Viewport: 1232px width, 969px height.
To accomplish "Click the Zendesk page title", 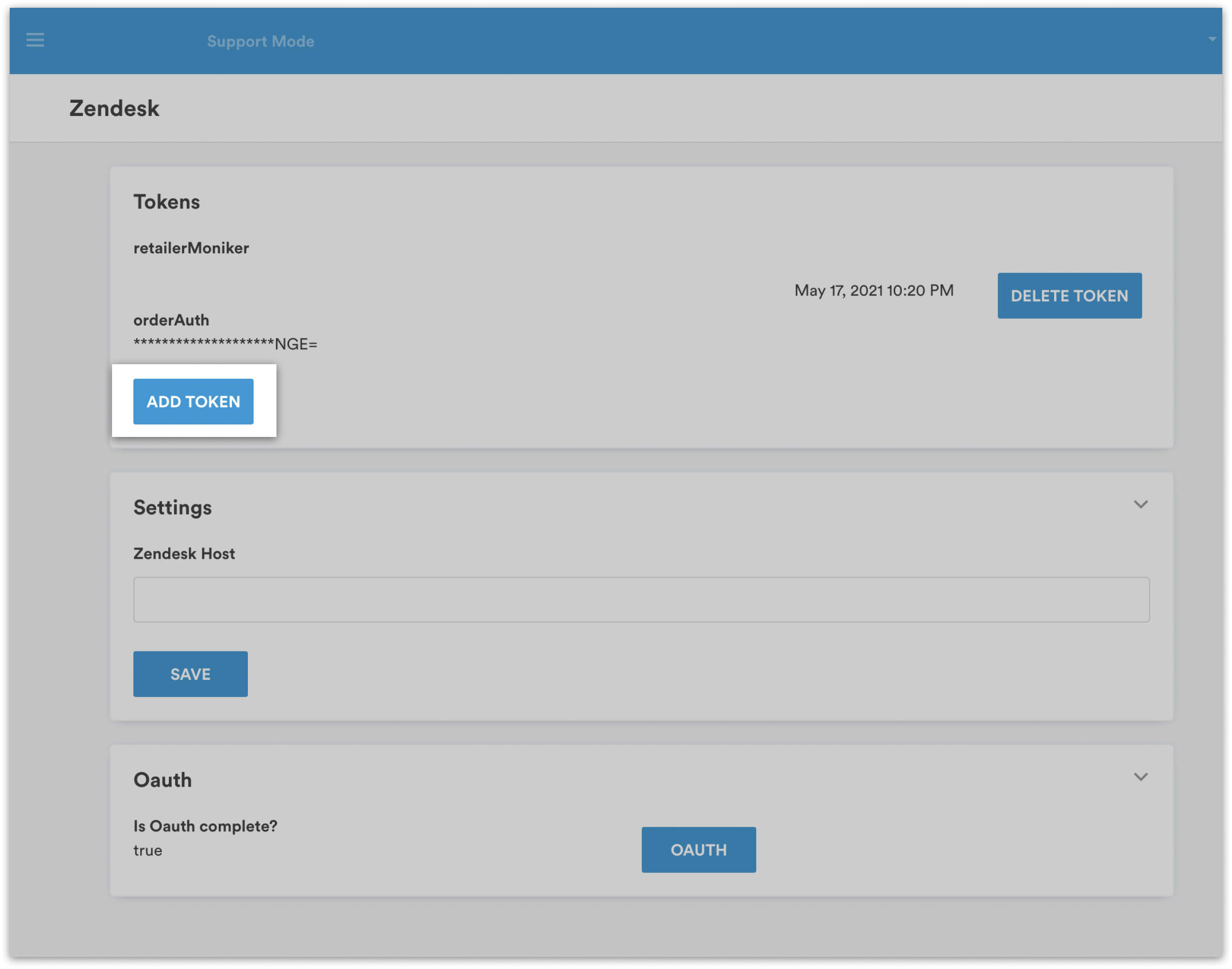I will [114, 108].
